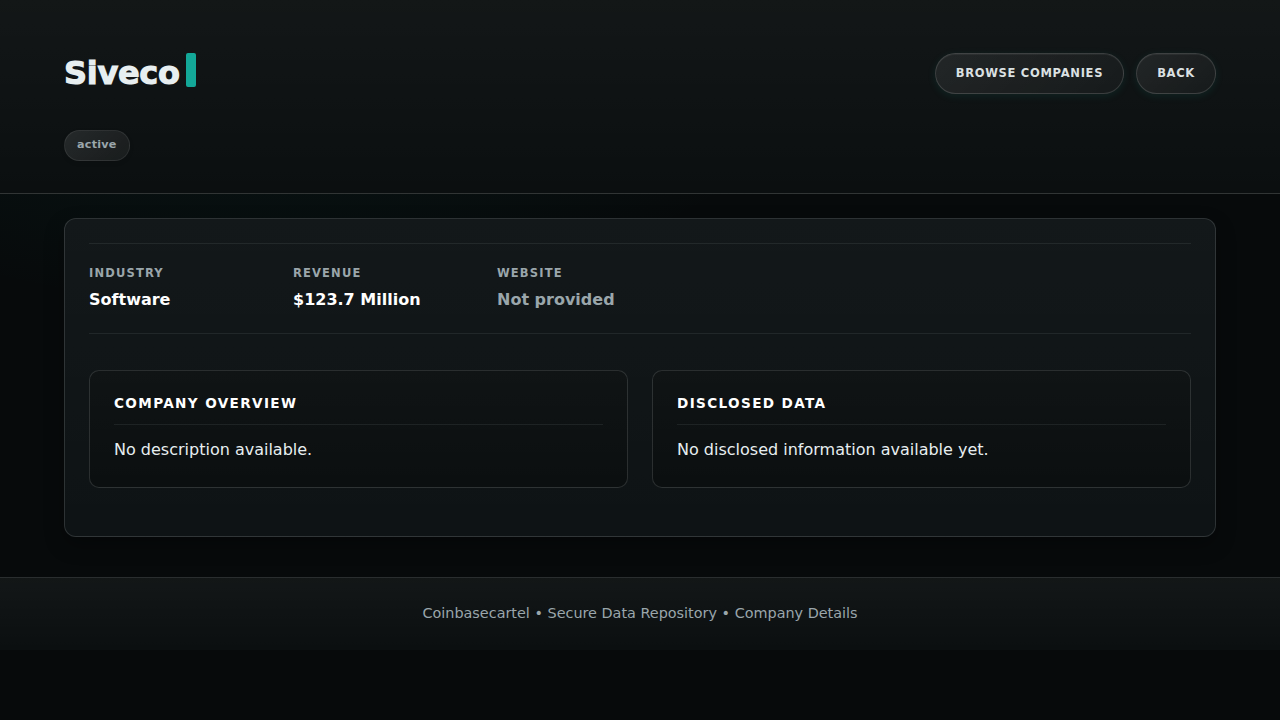
Task: Click the Browse Companies button
Action: tap(1028, 73)
